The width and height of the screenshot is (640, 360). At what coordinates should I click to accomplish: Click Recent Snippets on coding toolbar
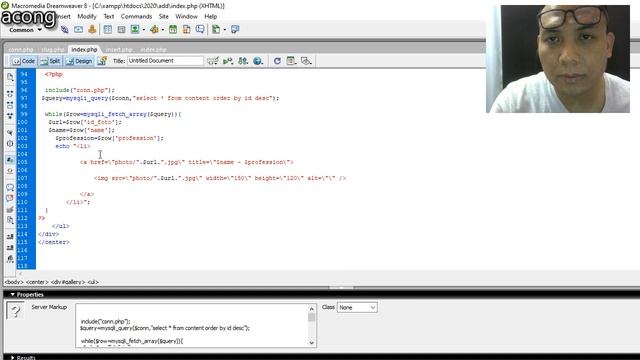click(x=10, y=220)
